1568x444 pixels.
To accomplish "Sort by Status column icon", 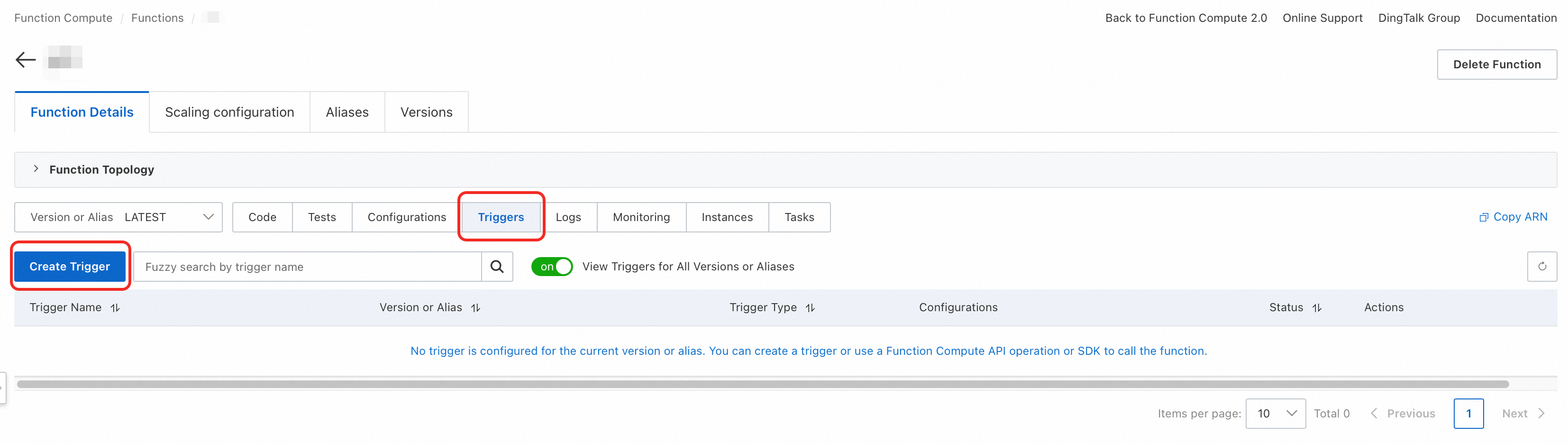I will [1317, 308].
